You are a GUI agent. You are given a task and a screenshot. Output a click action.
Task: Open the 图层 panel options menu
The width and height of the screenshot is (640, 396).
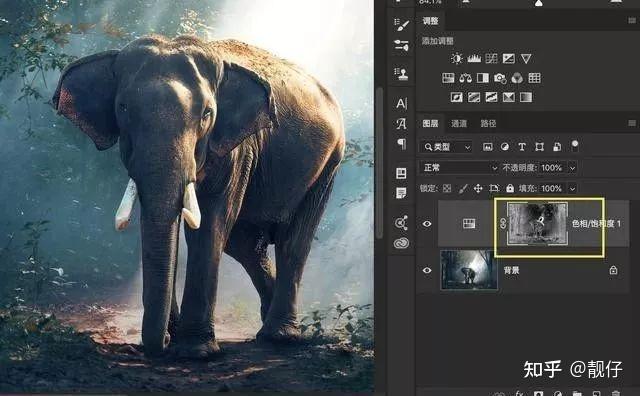pyautogui.click(x=632, y=123)
